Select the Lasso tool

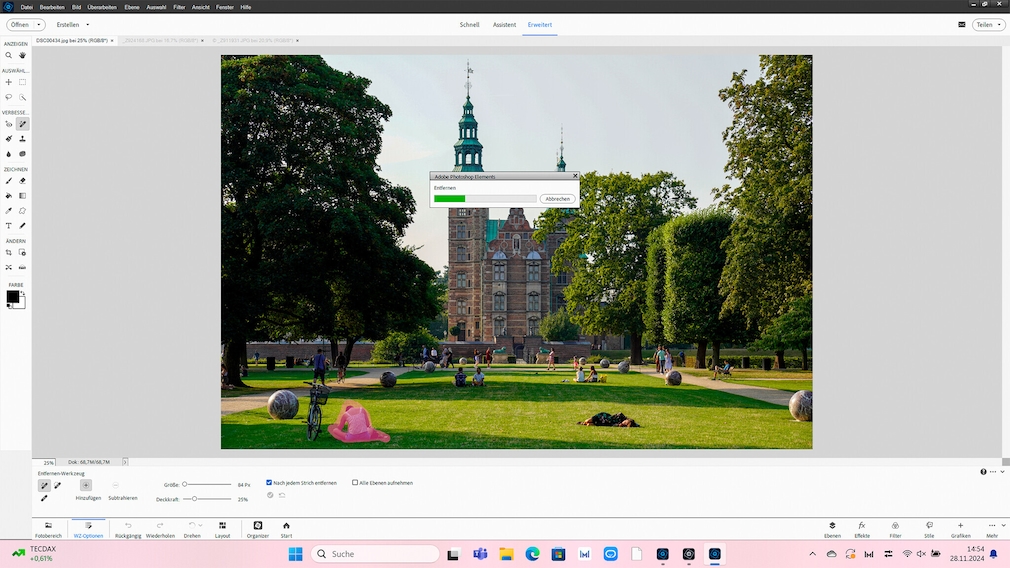(8, 97)
